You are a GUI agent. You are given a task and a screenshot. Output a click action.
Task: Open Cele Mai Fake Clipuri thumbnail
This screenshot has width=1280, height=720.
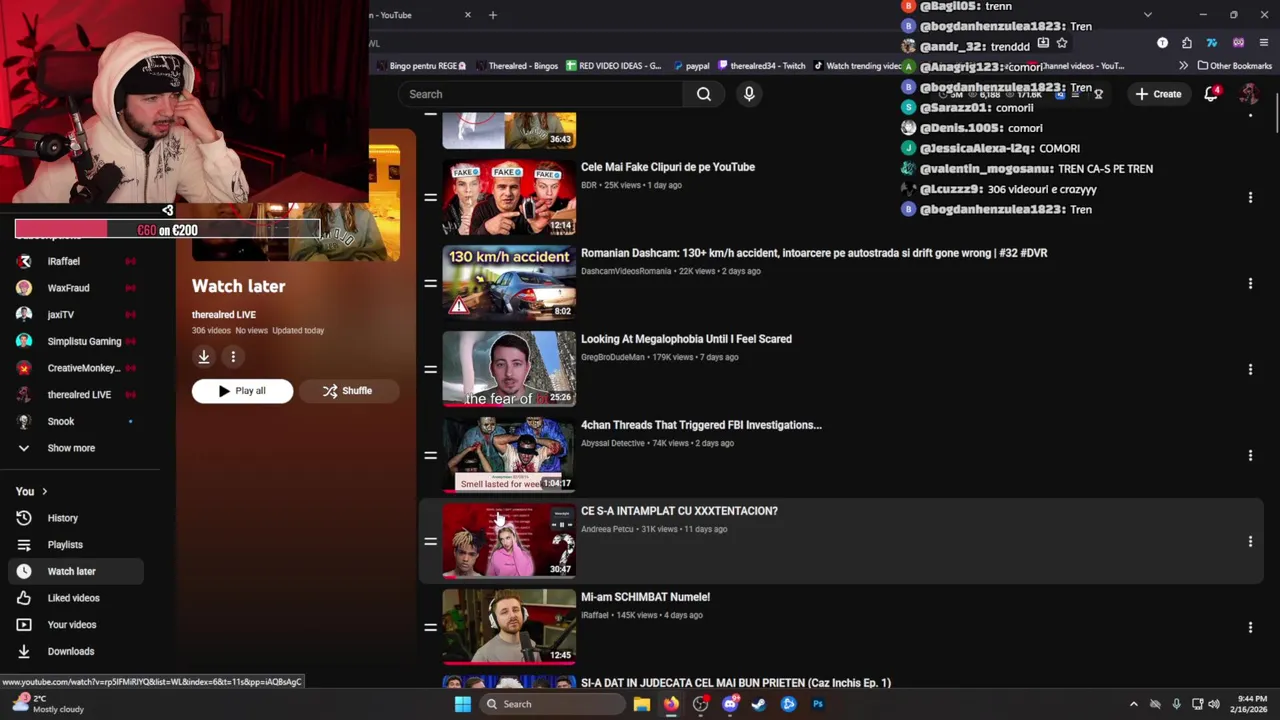(x=509, y=197)
